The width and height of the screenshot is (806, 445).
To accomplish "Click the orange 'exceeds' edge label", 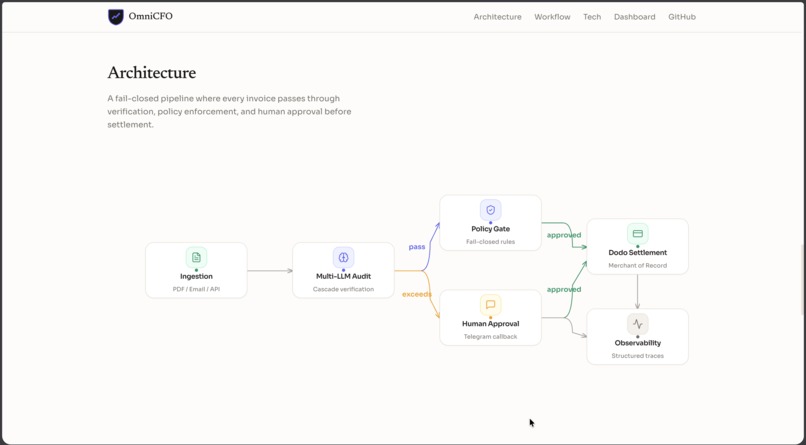I will pyautogui.click(x=417, y=294).
